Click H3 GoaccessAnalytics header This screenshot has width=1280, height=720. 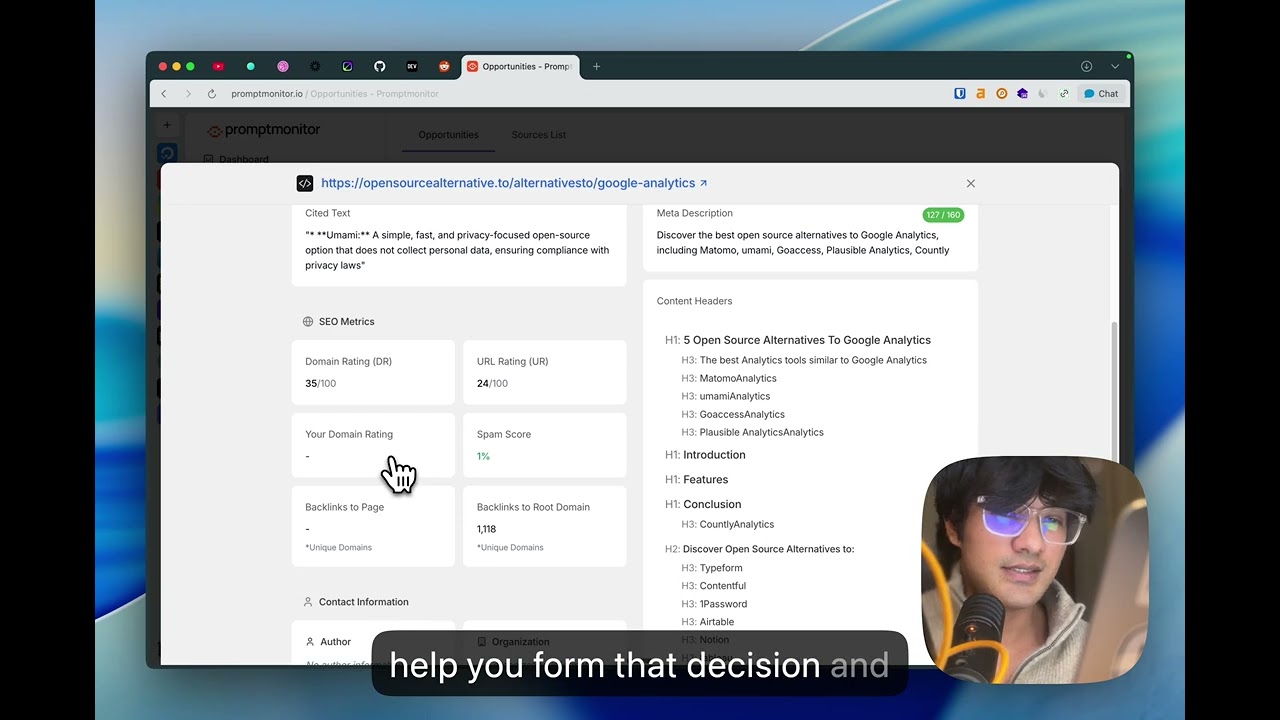click(x=733, y=414)
